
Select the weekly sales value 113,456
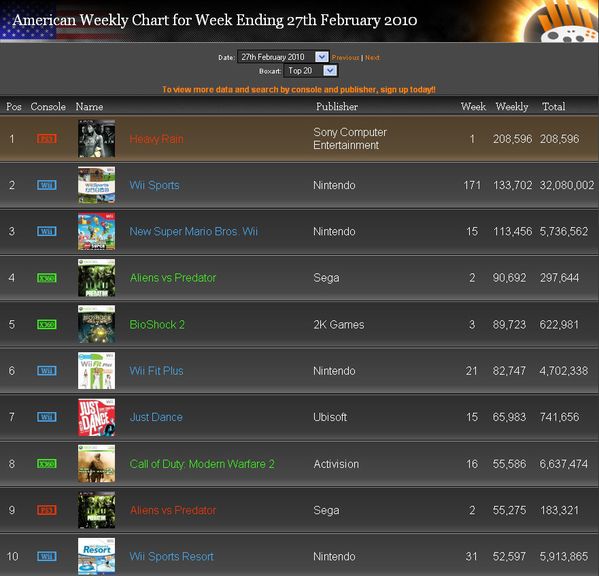click(x=512, y=231)
